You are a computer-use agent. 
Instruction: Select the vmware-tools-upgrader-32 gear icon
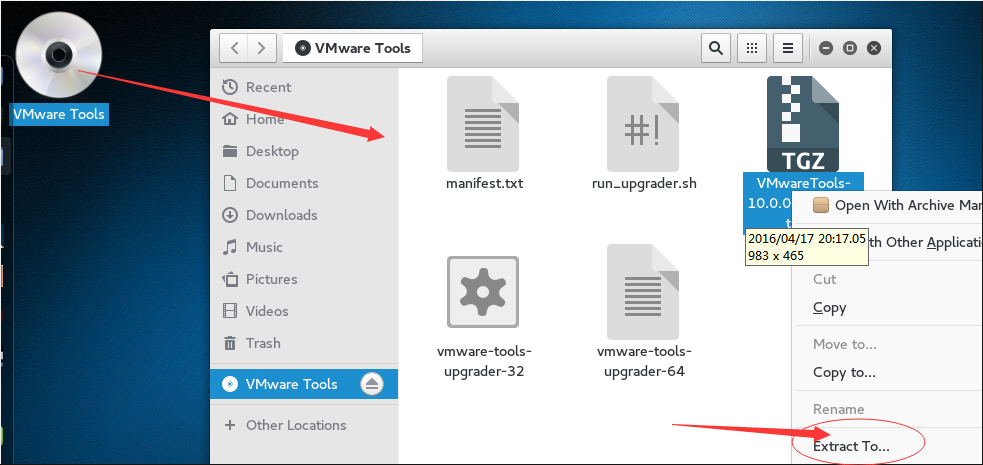(483, 291)
